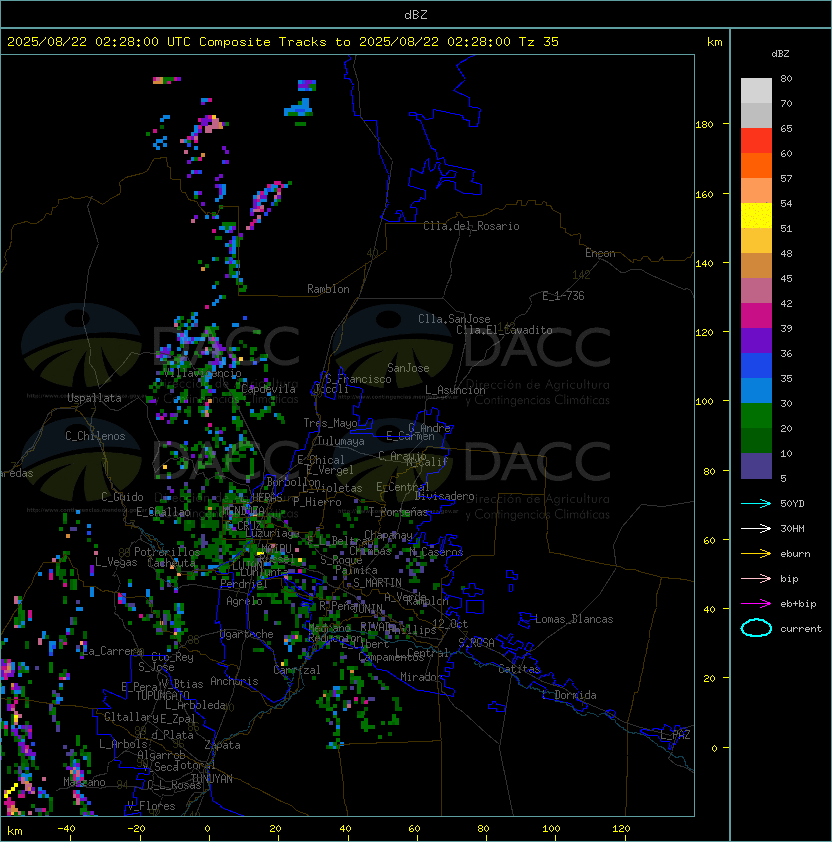Click the Potrerillos place label

tap(167, 552)
